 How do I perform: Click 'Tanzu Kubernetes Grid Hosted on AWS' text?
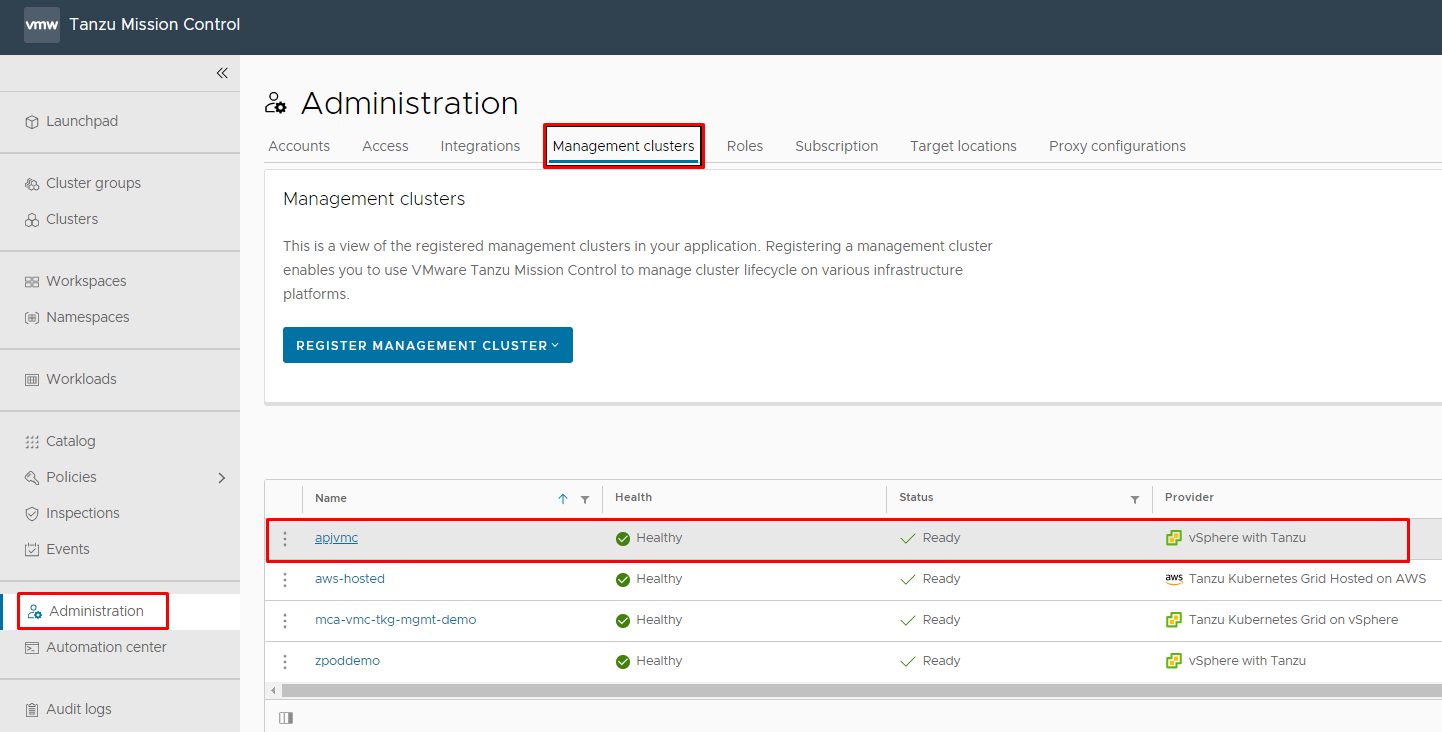tap(1307, 579)
